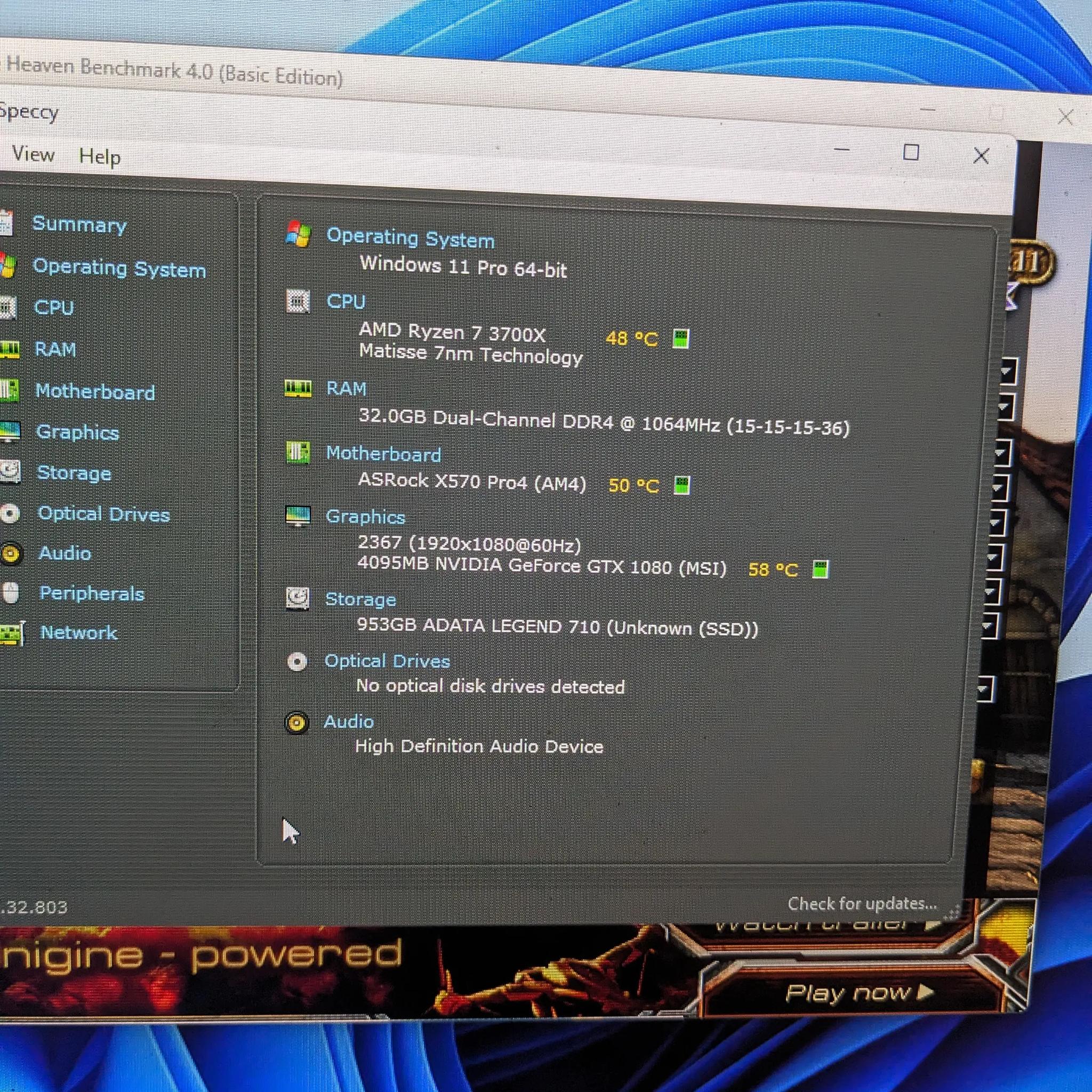The image size is (1092, 1092).
Task: Go to the CPU section in sidebar
Action: [54, 308]
